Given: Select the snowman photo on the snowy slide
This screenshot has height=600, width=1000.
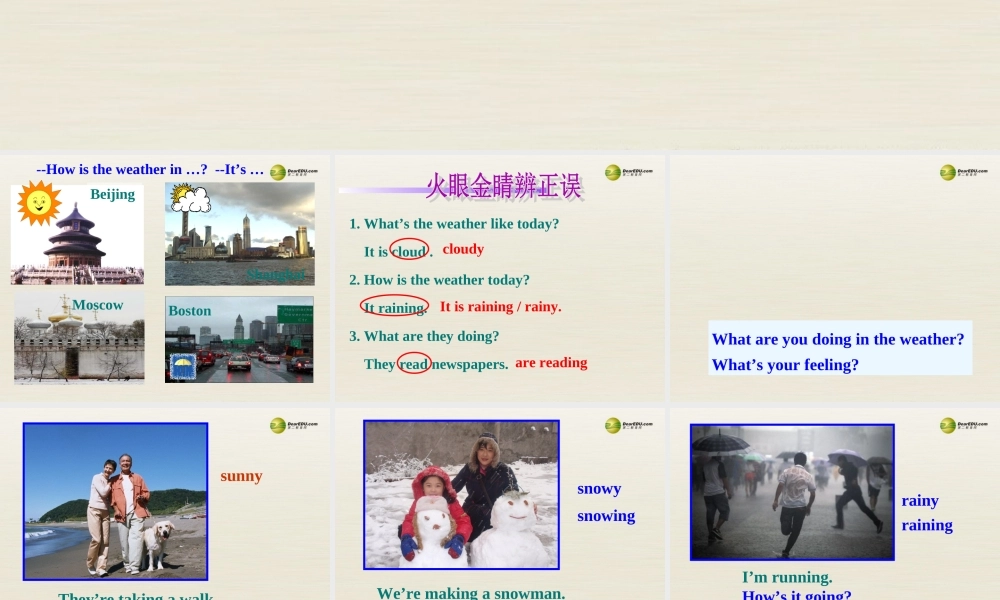Looking at the screenshot, I should coord(461,494).
